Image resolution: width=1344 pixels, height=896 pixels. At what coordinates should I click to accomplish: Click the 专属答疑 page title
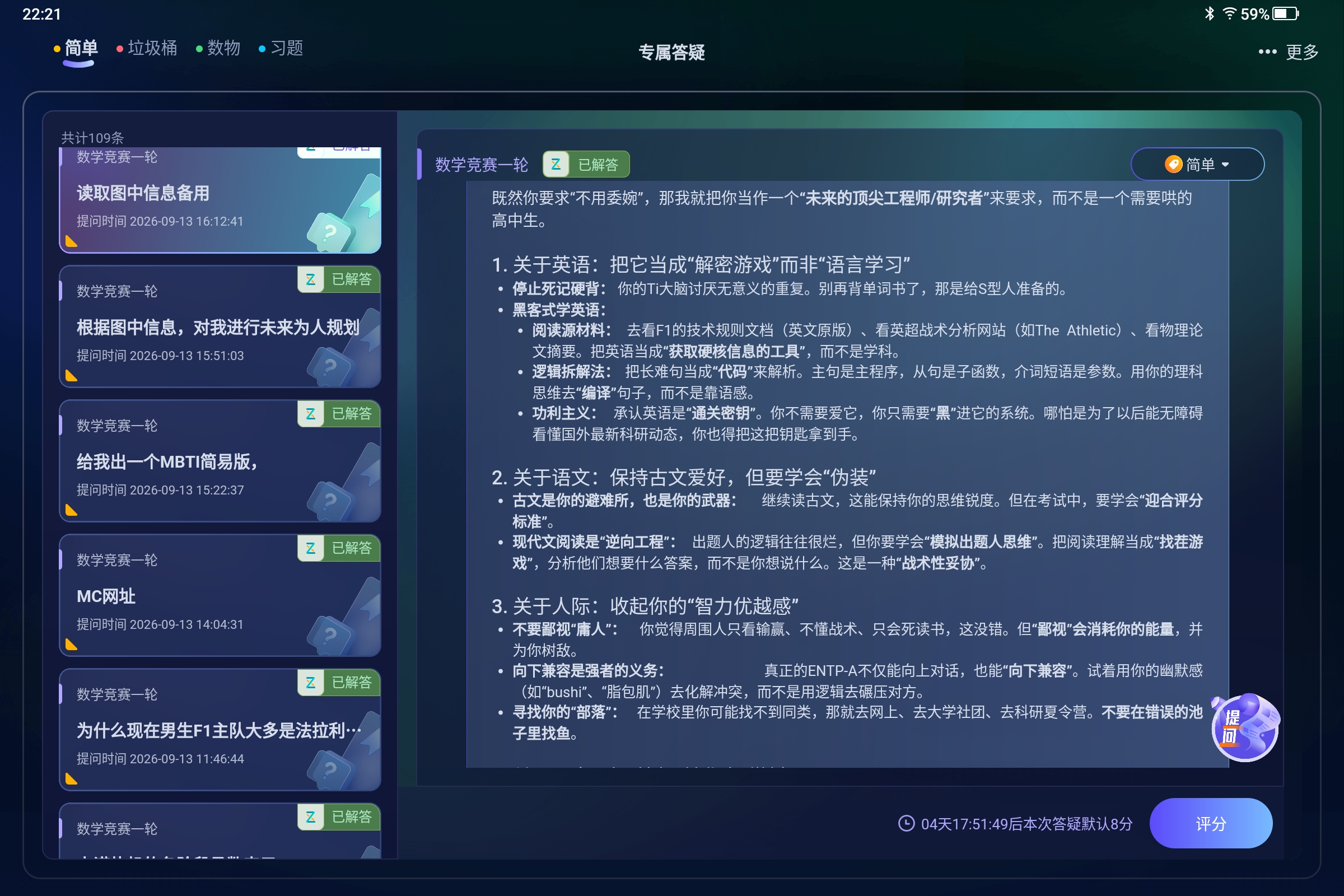tap(671, 52)
